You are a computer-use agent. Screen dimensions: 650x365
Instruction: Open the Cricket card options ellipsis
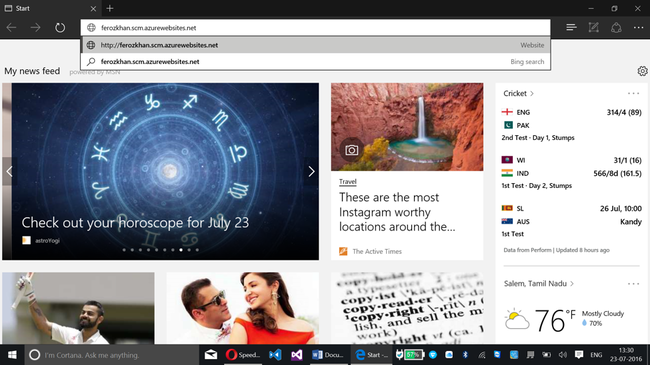pyautogui.click(x=633, y=93)
